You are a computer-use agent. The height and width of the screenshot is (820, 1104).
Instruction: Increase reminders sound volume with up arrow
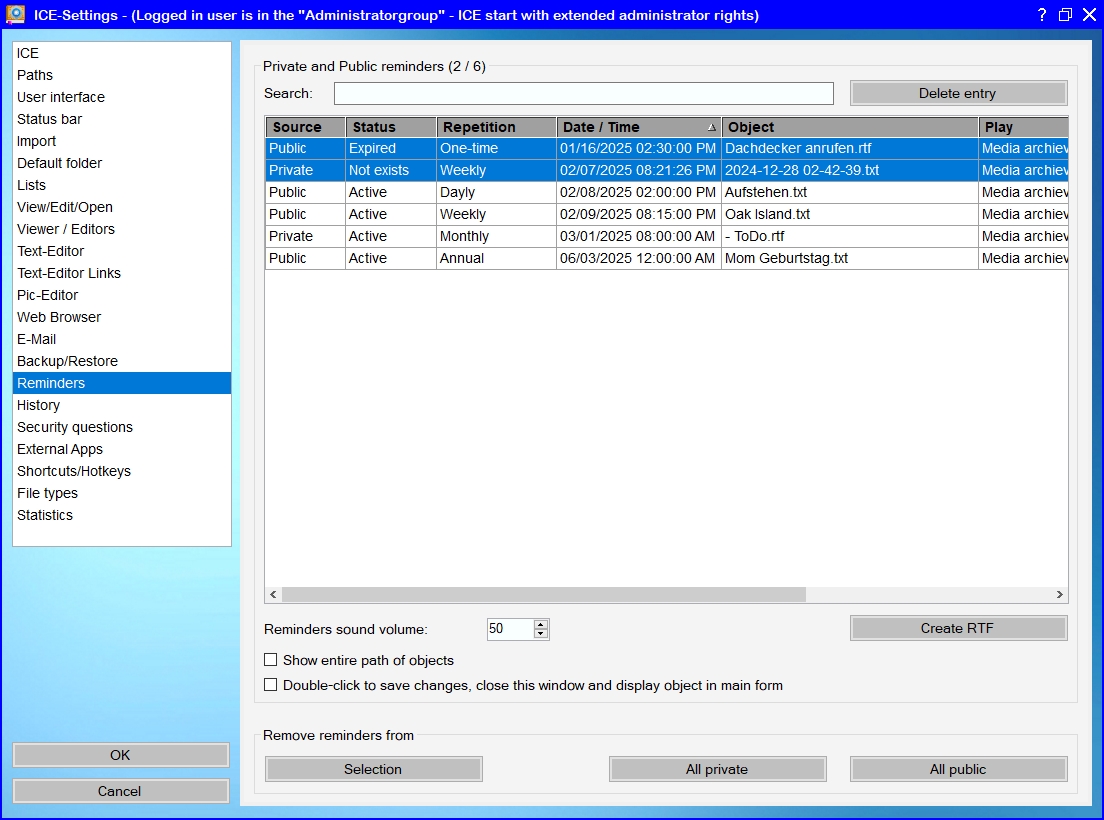[541, 624]
